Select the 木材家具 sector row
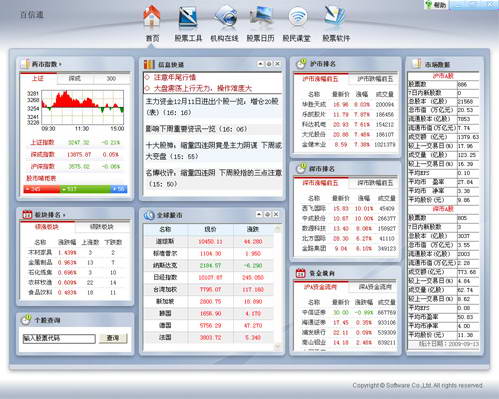Viewport: 499px width, 399px height. click(x=75, y=253)
